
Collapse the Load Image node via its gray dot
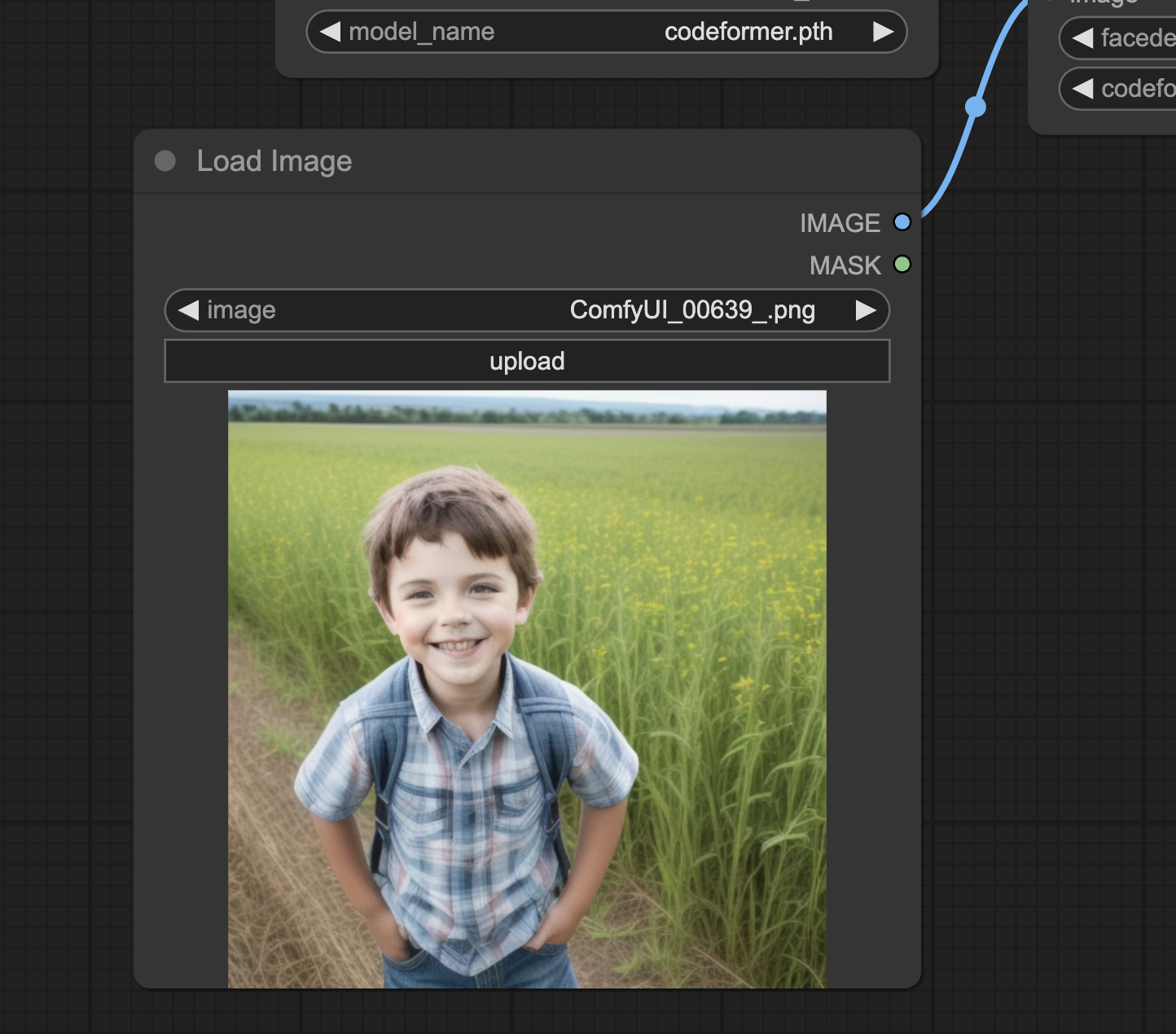click(x=165, y=161)
